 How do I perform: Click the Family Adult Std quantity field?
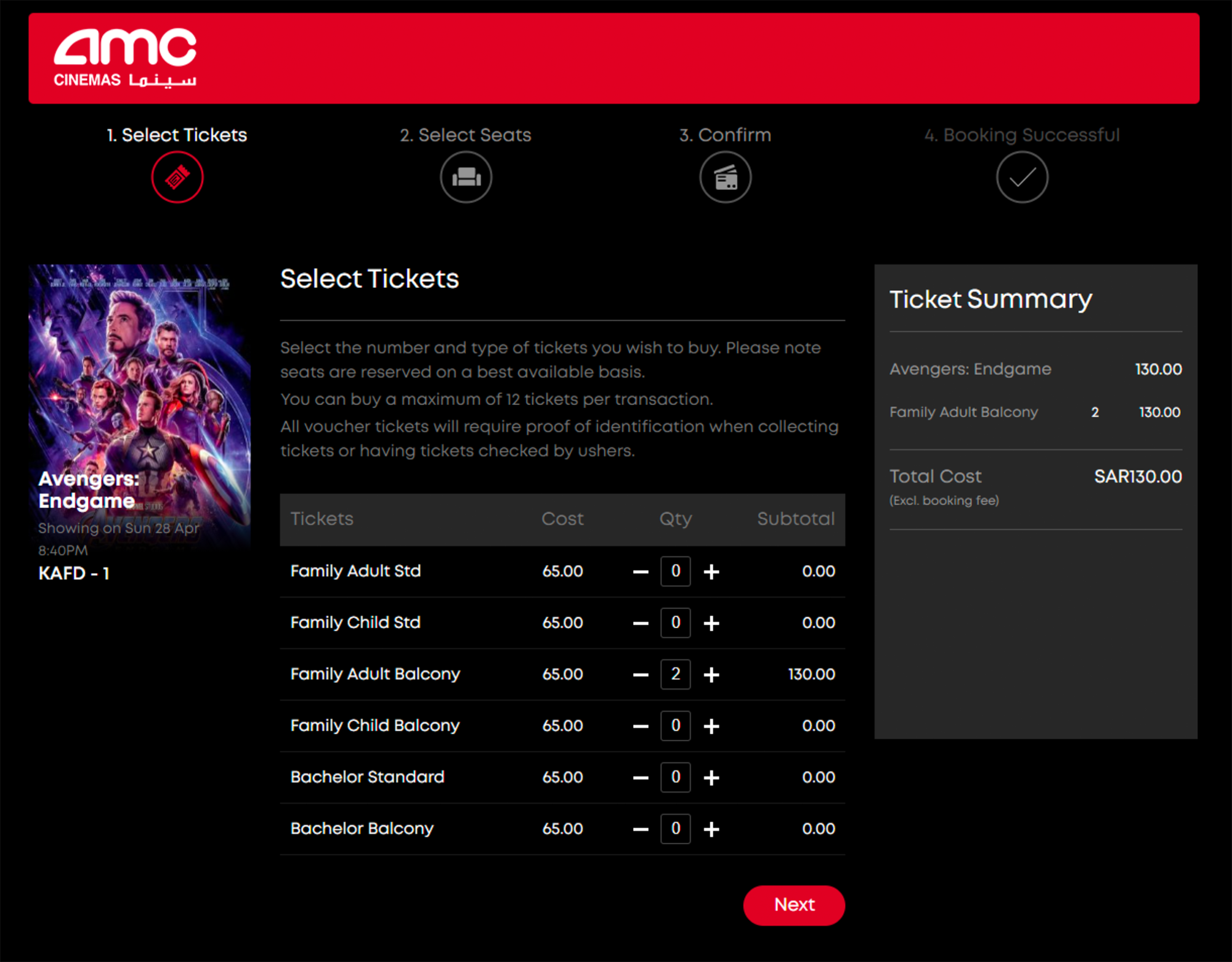676,571
